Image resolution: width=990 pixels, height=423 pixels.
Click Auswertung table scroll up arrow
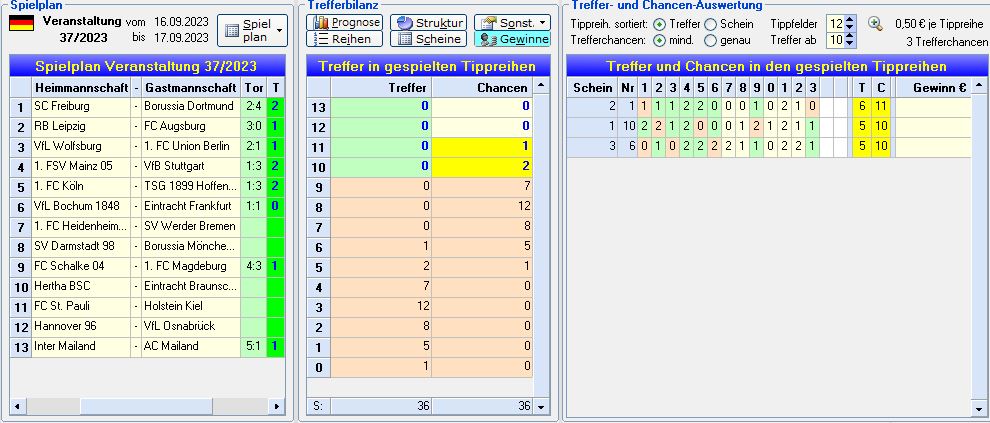pyautogui.click(x=979, y=85)
